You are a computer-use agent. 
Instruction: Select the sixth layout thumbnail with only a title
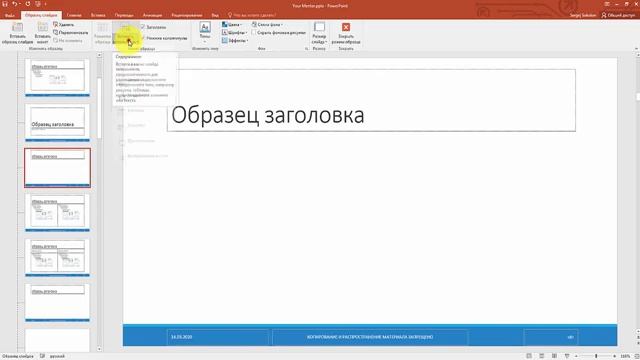(57, 302)
